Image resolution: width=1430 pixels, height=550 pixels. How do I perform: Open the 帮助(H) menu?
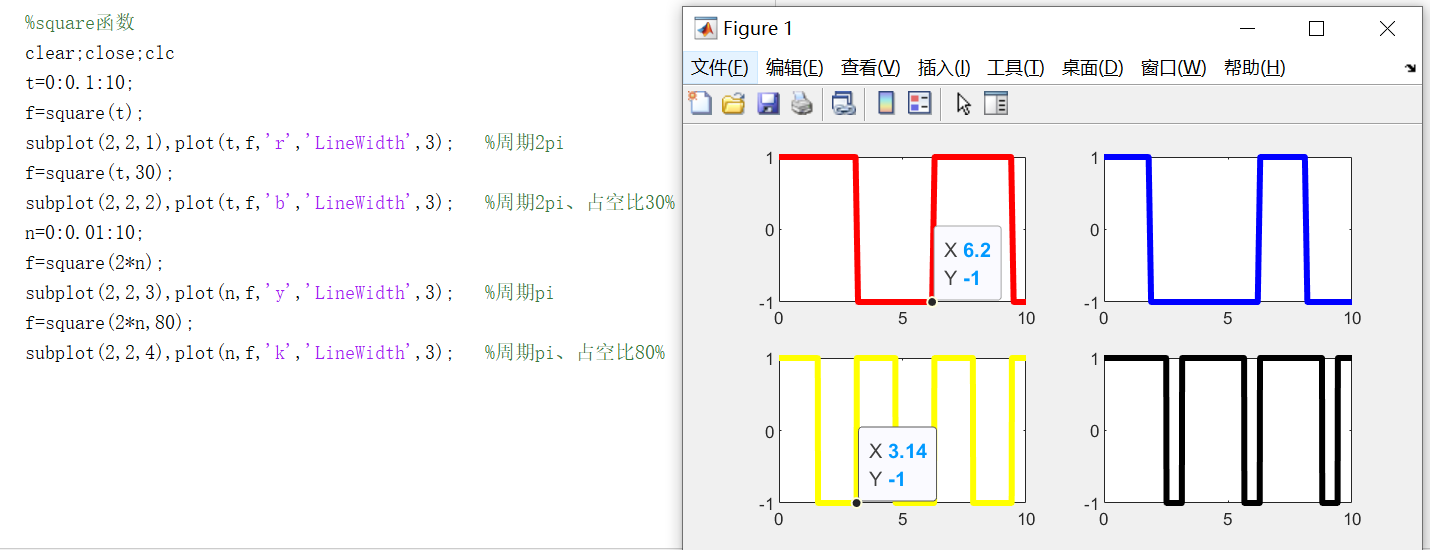(1254, 68)
